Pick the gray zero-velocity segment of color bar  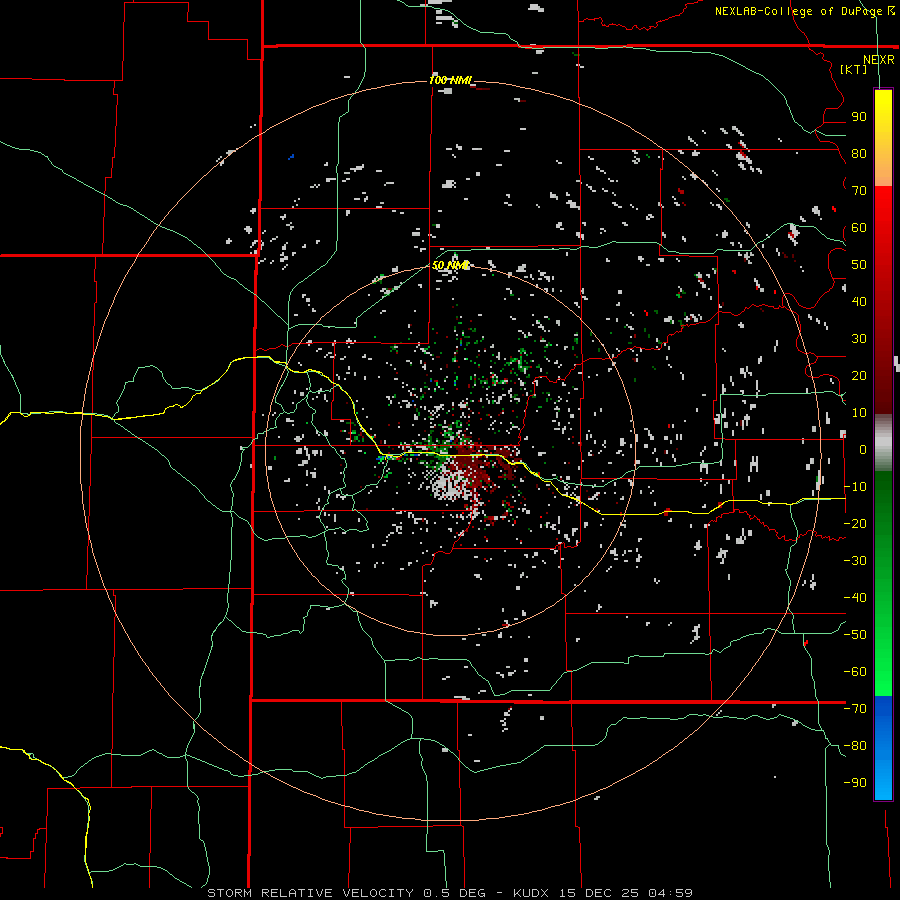883,443
